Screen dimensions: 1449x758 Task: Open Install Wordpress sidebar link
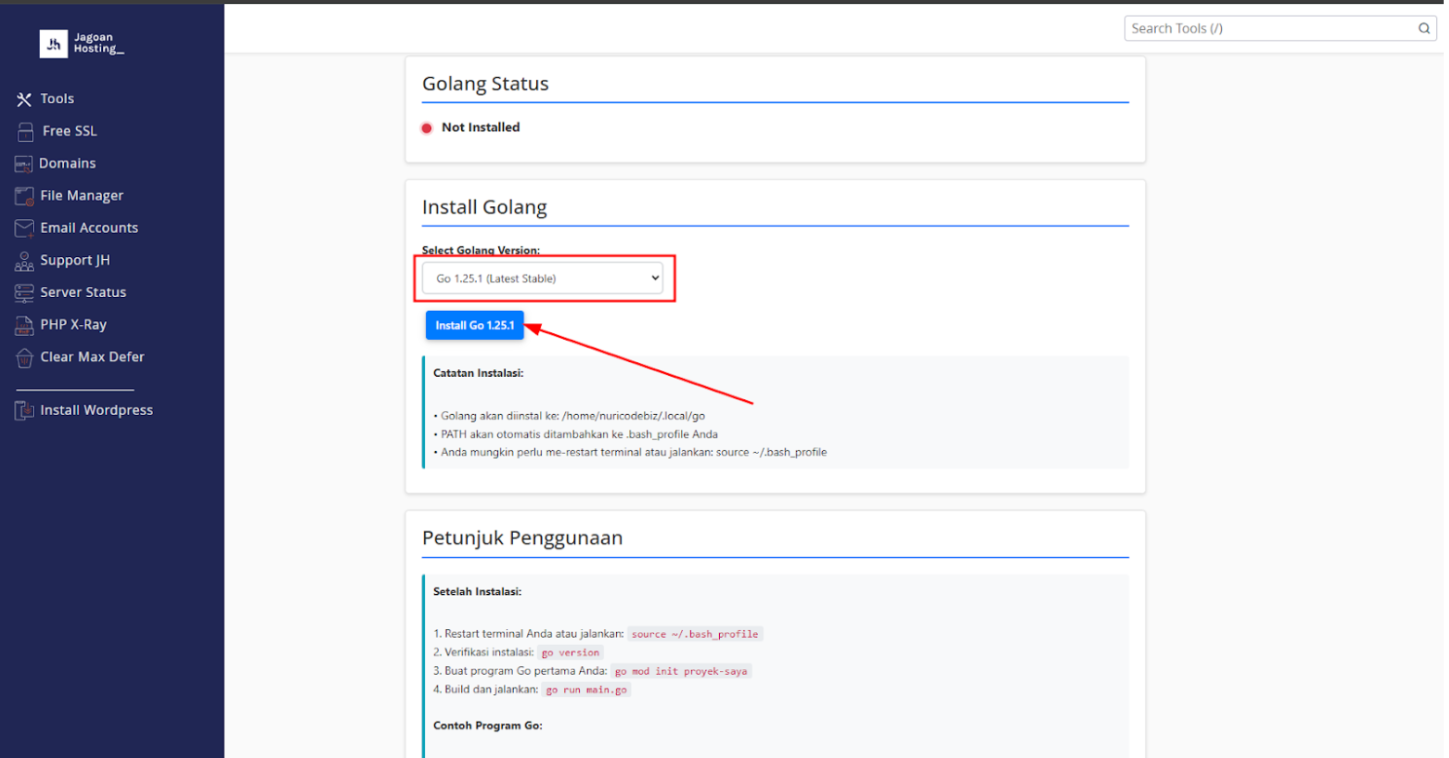tap(96, 411)
